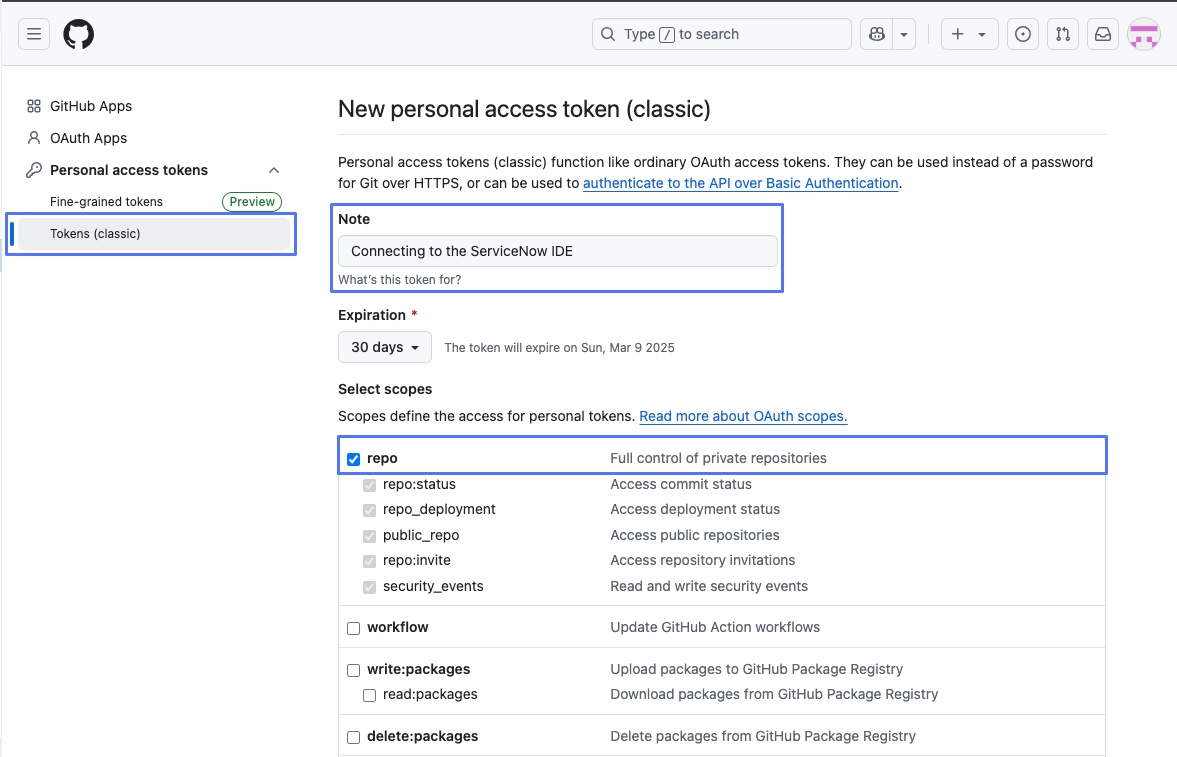1177x757 pixels.
Task: Click the 'Update GitHub Action workflows' description
Action: [x=715, y=627]
